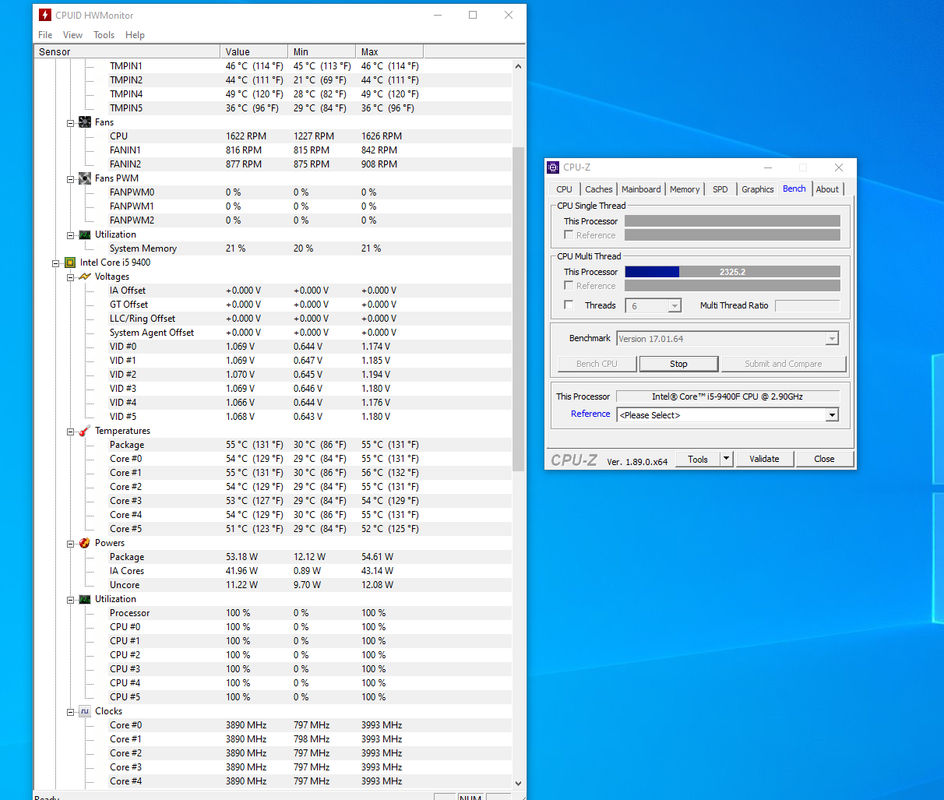This screenshot has width=944, height=800.
Task: Collapse the Clocks tree node
Action: (70, 712)
